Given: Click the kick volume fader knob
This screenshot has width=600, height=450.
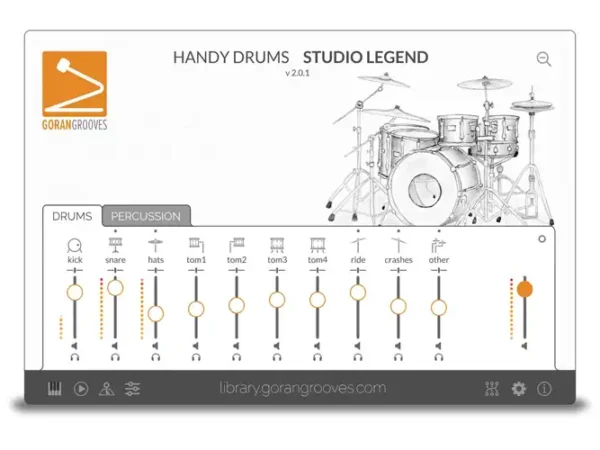Looking at the screenshot, I should (x=75, y=292).
